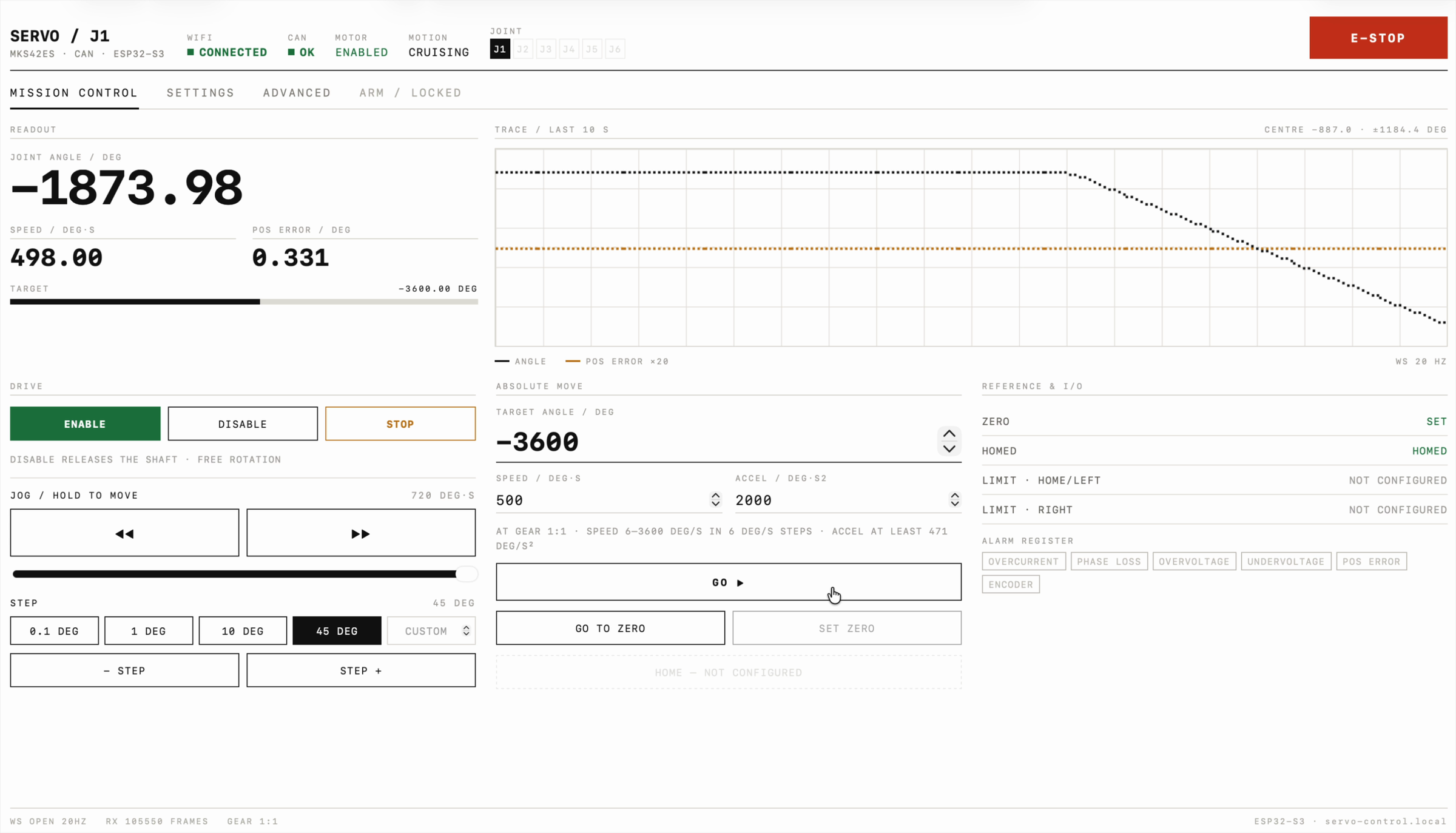Viewport: 1456px width, 833px height.
Task: Click the UNDERVOLTAGE alarm tag
Action: (1286, 561)
